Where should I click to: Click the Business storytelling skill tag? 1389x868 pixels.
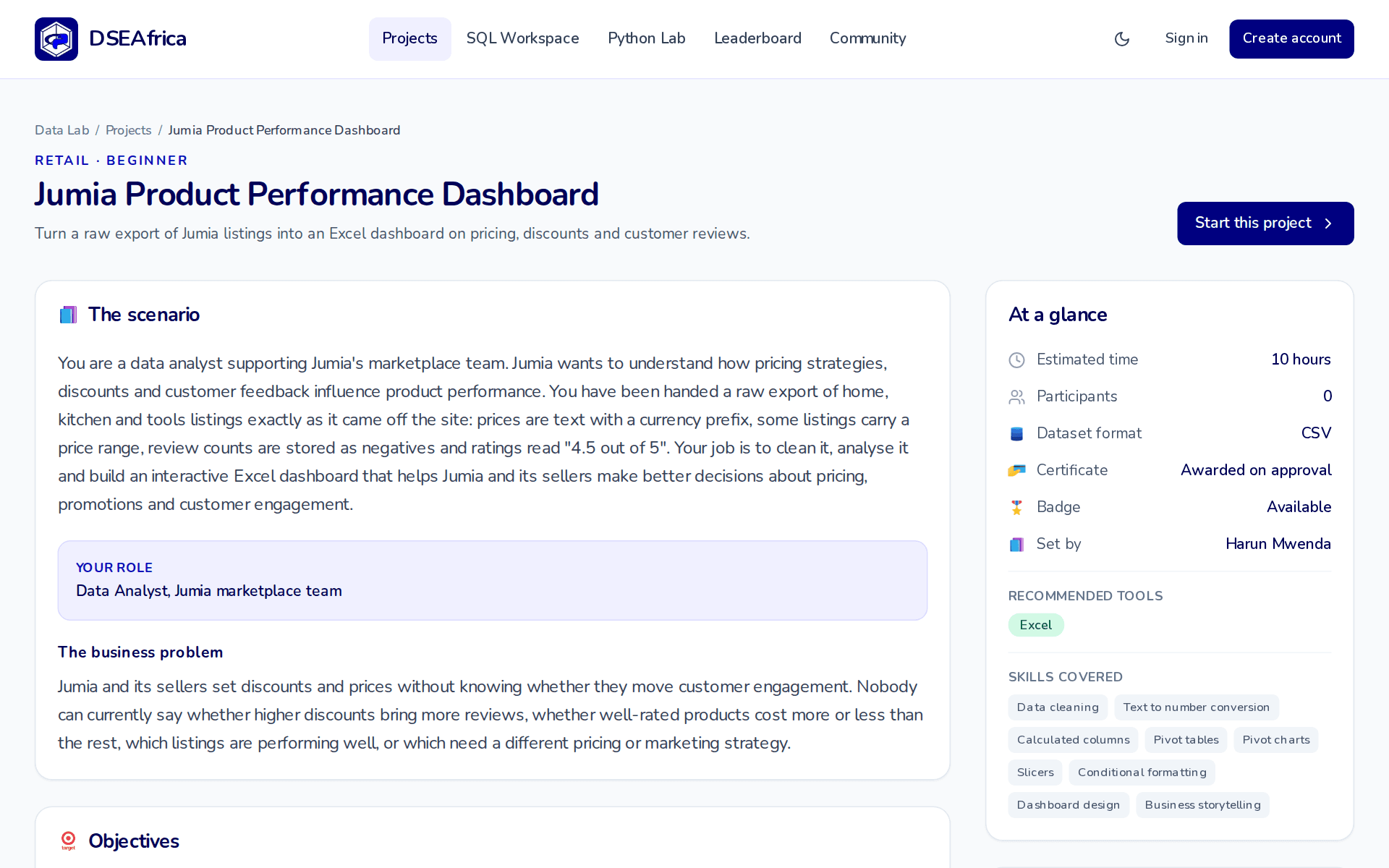[1203, 805]
